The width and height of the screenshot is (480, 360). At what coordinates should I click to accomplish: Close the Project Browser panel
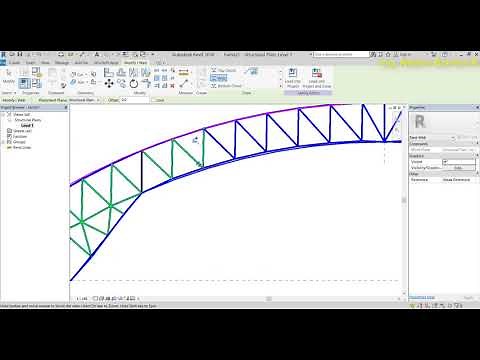click(66, 107)
